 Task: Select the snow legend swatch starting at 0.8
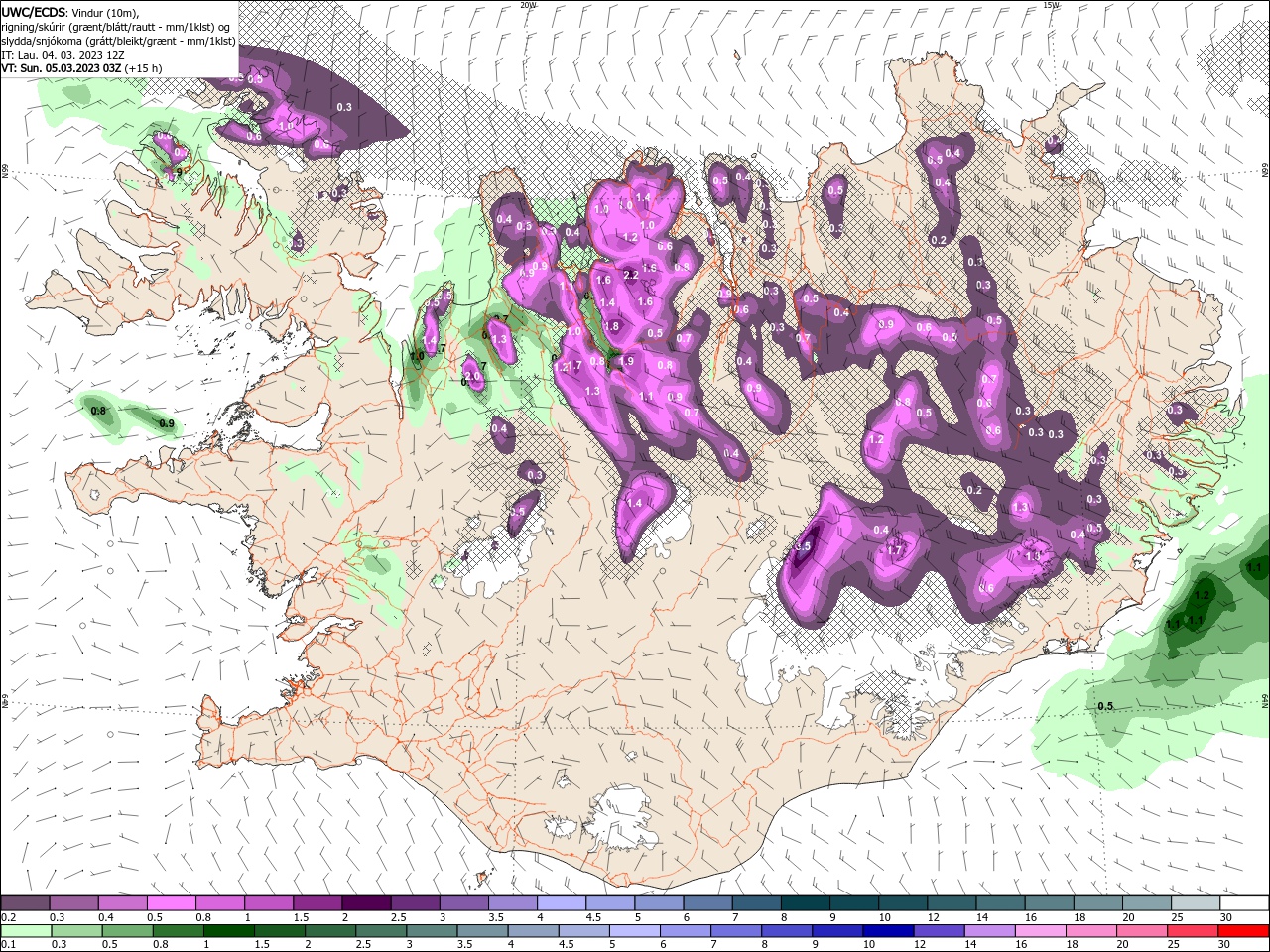(220, 903)
